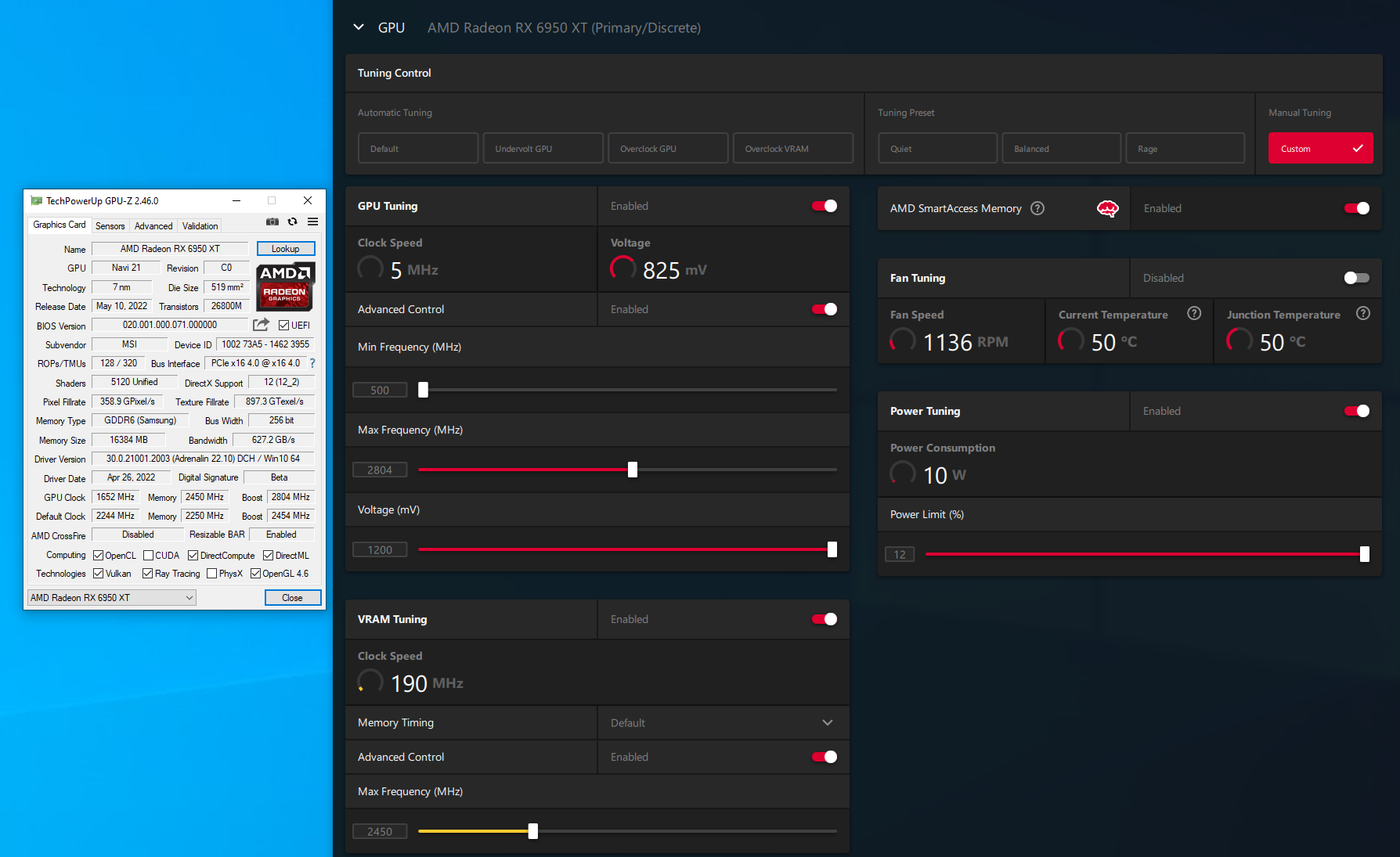Click the Min Frequency 500 value field
The width and height of the screenshot is (1400, 857).
click(x=380, y=390)
